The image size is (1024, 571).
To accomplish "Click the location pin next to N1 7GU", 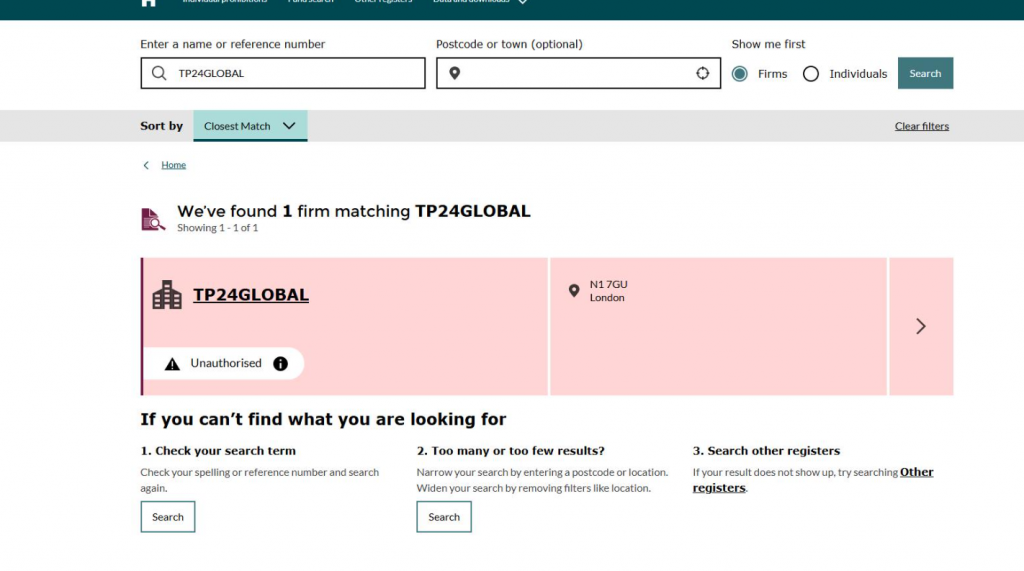I will tap(573, 291).
